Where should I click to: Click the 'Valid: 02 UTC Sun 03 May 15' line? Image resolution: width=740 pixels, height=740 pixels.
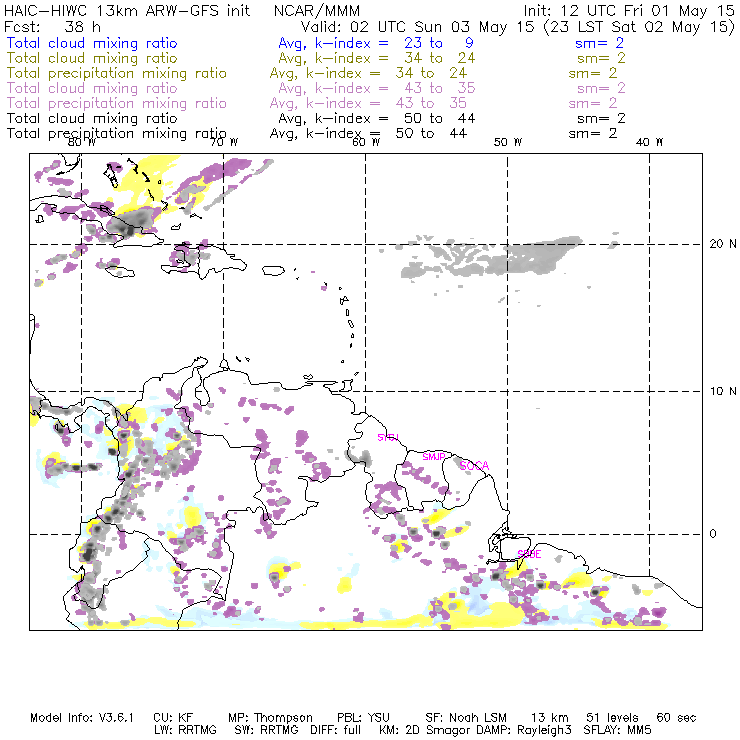point(418,26)
